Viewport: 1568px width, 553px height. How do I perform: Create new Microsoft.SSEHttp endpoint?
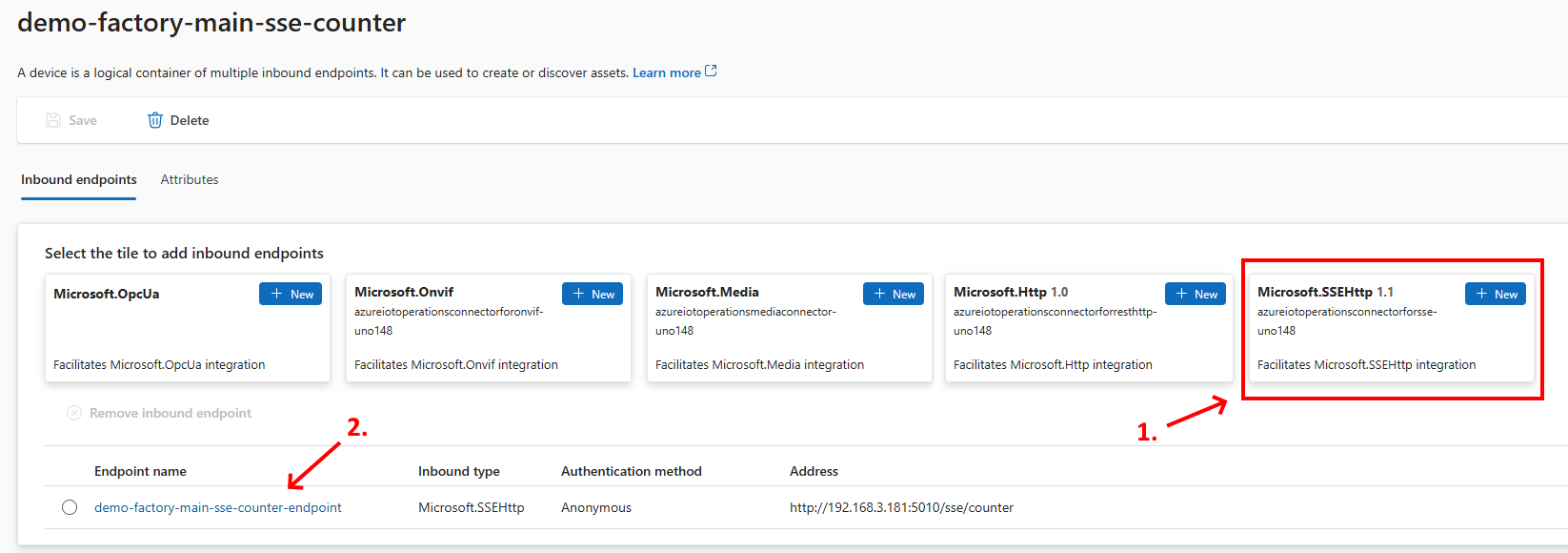(x=1495, y=294)
